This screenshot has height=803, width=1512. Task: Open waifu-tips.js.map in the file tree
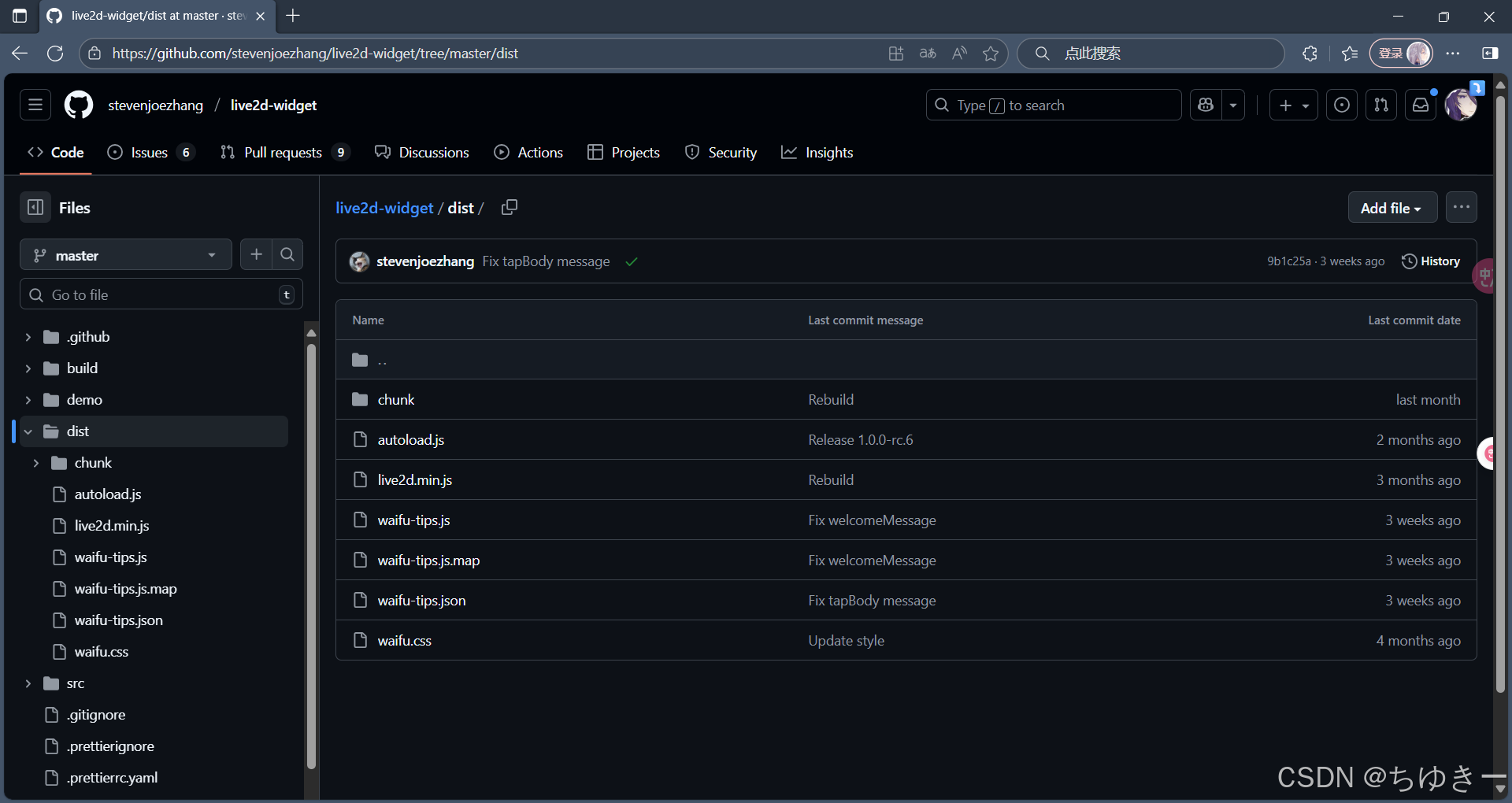125,589
